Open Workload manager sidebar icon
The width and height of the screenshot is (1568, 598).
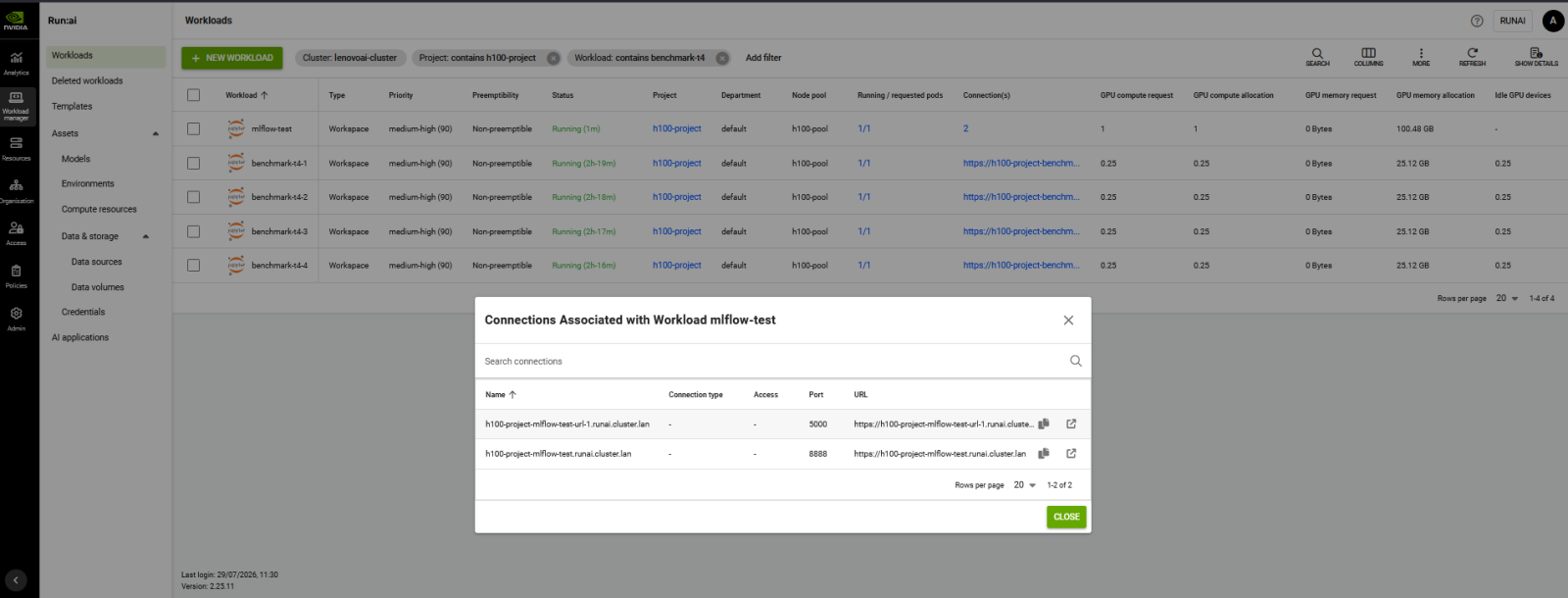16,106
